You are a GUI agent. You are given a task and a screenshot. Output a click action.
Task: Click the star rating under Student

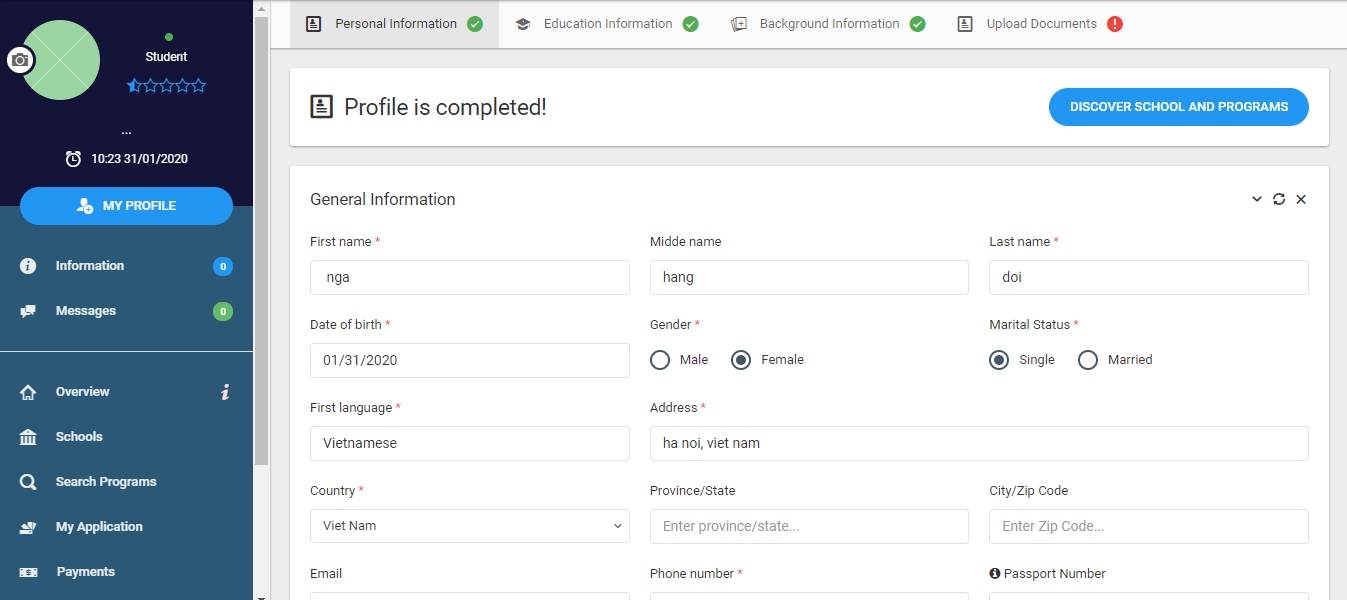coord(166,86)
